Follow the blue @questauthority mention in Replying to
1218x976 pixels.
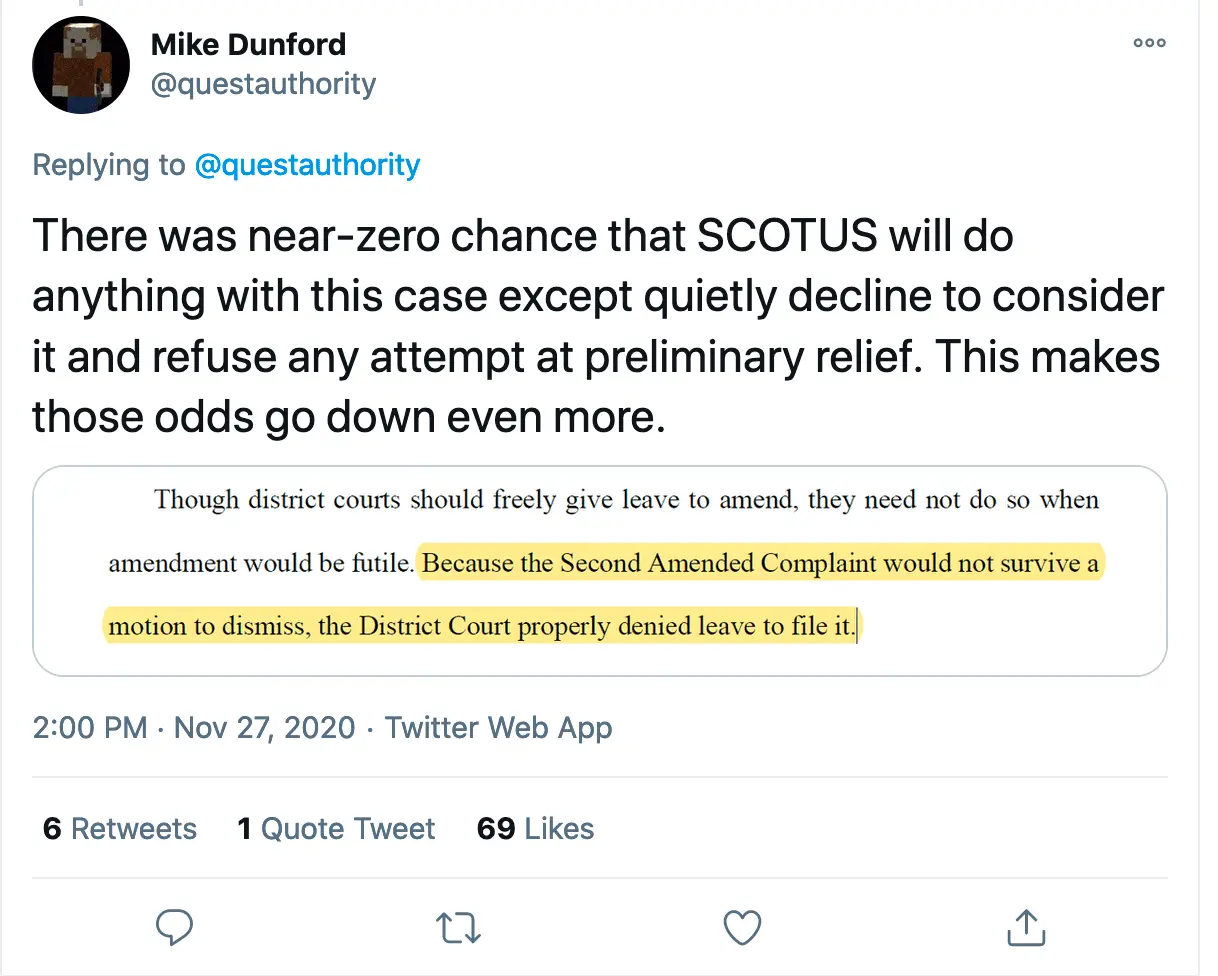pos(307,165)
